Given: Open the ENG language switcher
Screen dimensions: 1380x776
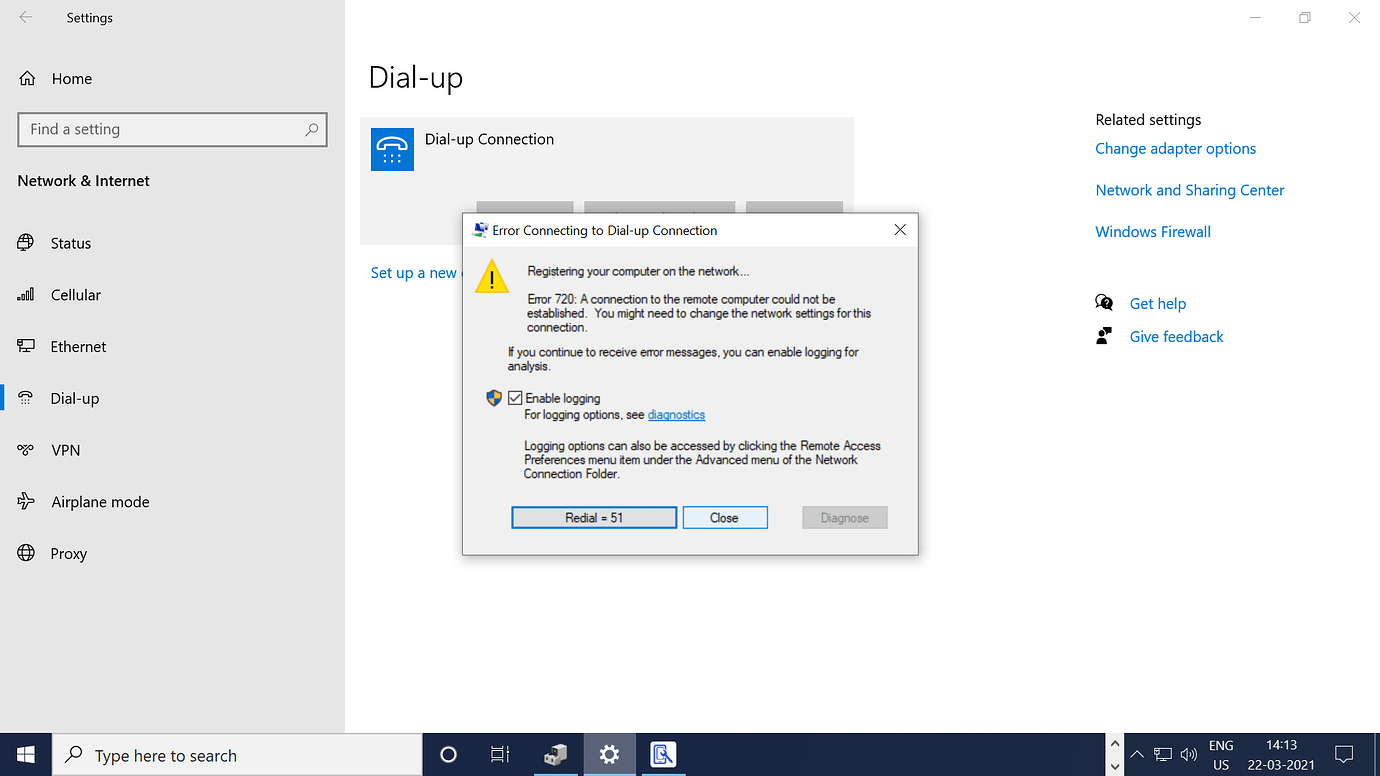Looking at the screenshot, I should [x=1221, y=754].
